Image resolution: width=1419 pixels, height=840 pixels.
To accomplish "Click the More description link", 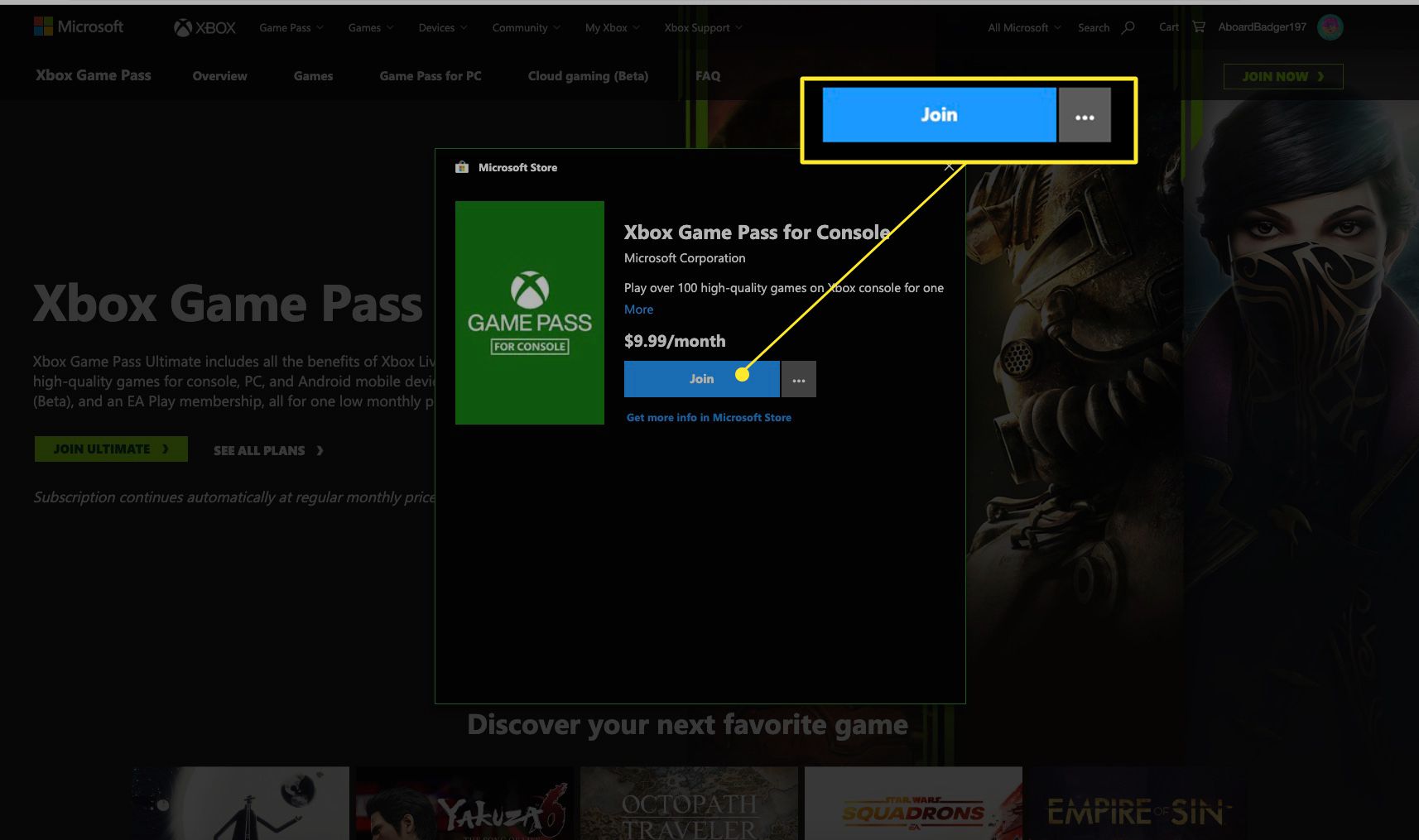I will [638, 310].
